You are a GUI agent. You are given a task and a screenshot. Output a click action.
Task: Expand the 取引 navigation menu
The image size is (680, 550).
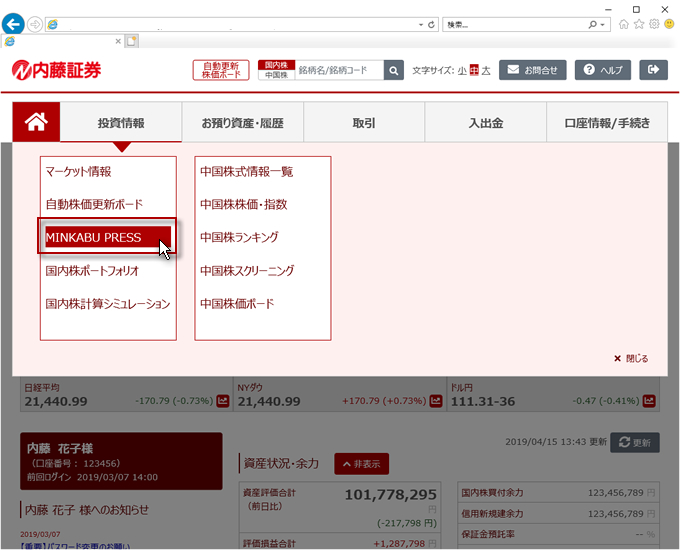(x=364, y=123)
